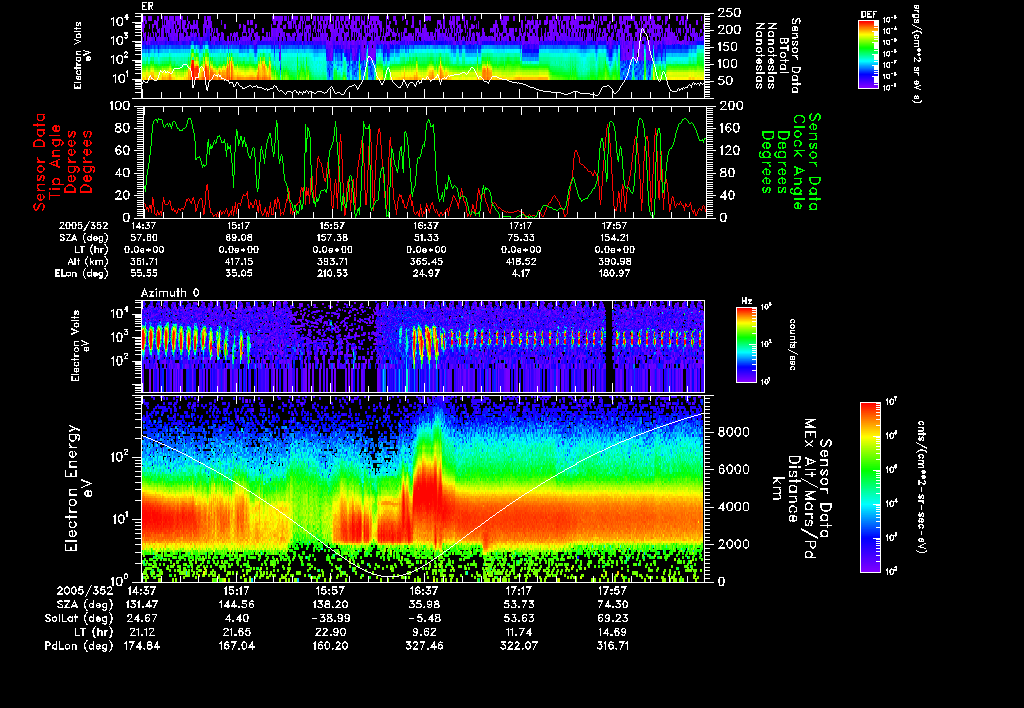The height and width of the screenshot is (708, 1024).
Task: Click the ELon value 180.97
Action: [615, 273]
